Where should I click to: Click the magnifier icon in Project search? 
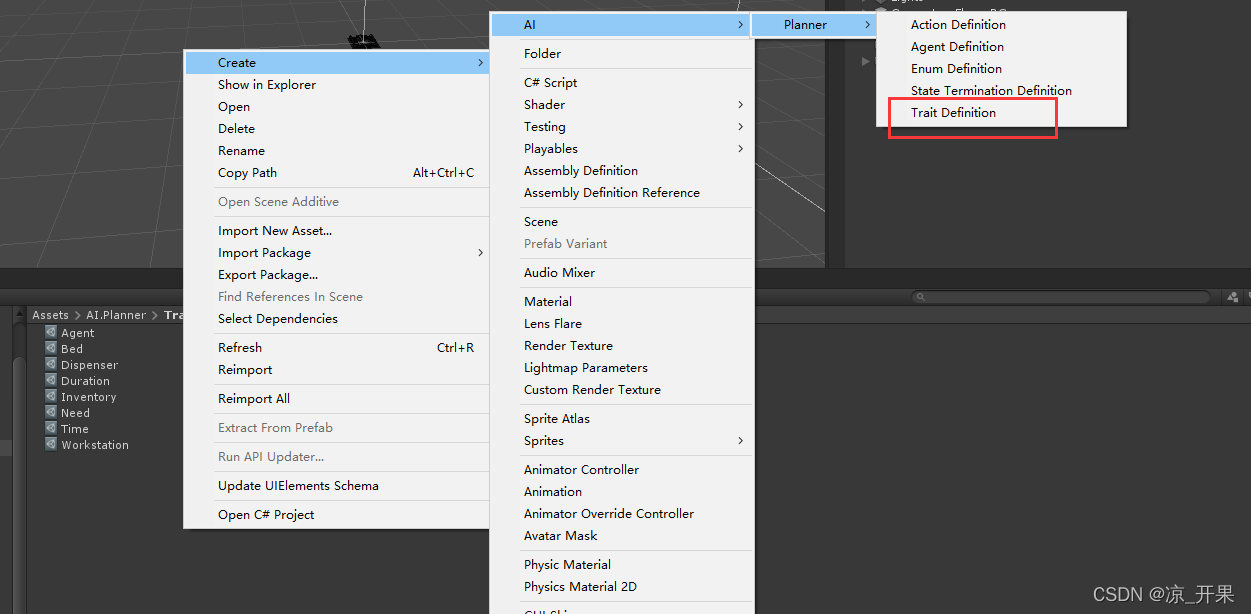[919, 297]
